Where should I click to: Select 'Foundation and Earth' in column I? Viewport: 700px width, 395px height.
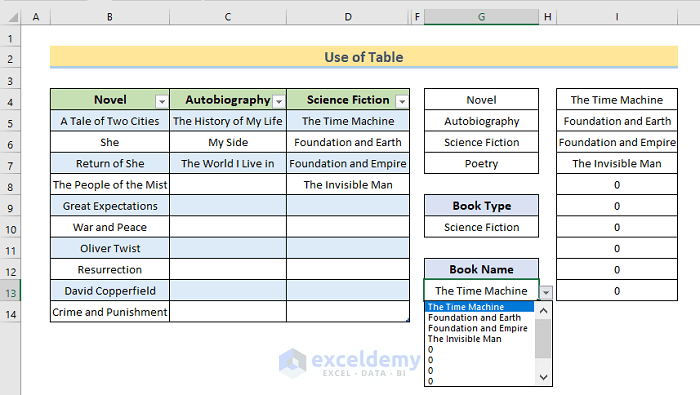[617, 121]
